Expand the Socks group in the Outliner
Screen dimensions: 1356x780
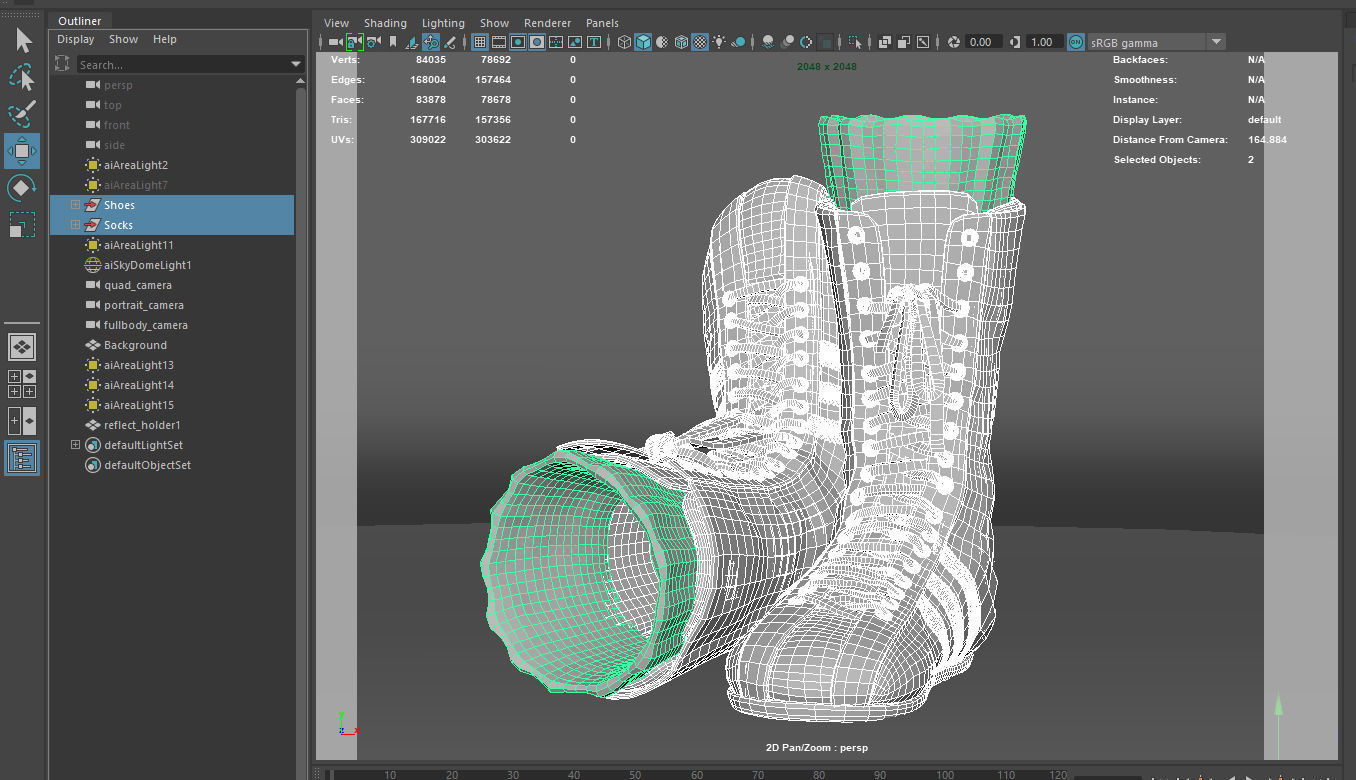pos(75,225)
